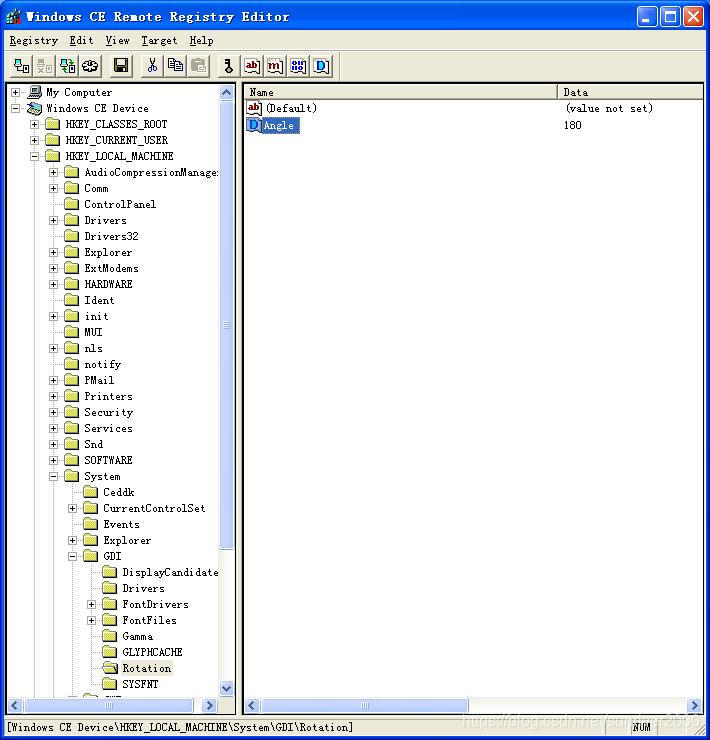
Task: Click the My Computer icon in tree
Action: [35, 92]
